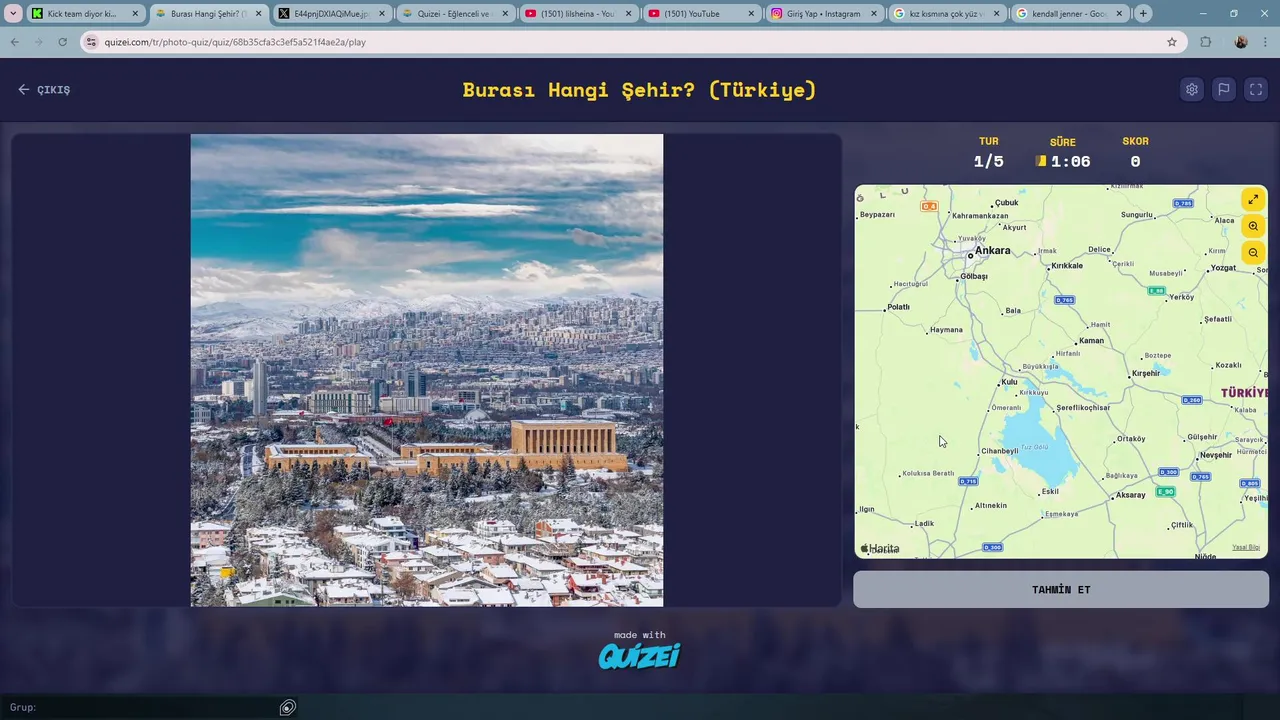Select Aksaray on the map
1280x720 pixels.
point(1130,495)
